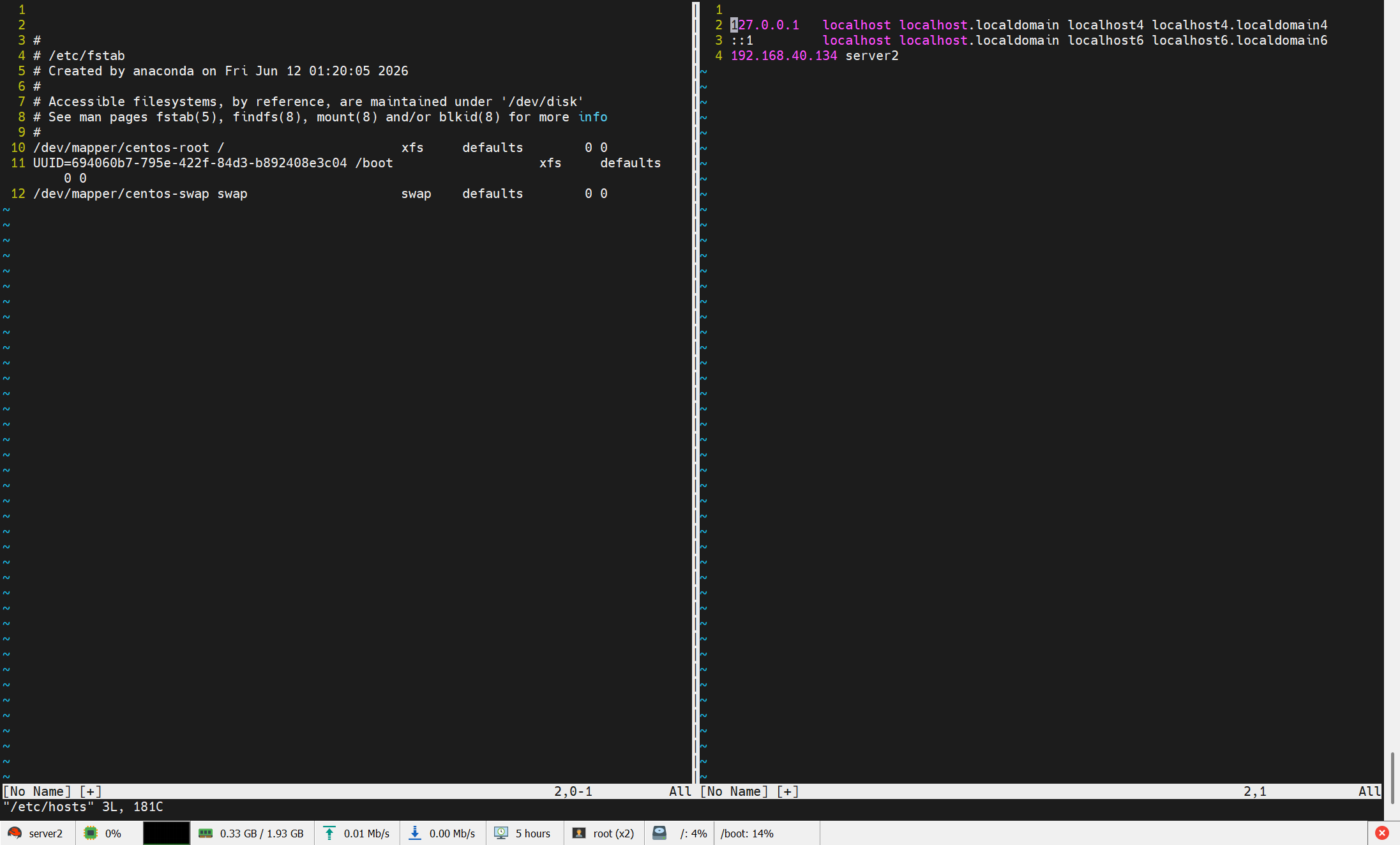The height and width of the screenshot is (845, 1400).
Task: Click the '0.33 GB / 1.93 GB' memory text
Action: pyautogui.click(x=262, y=834)
